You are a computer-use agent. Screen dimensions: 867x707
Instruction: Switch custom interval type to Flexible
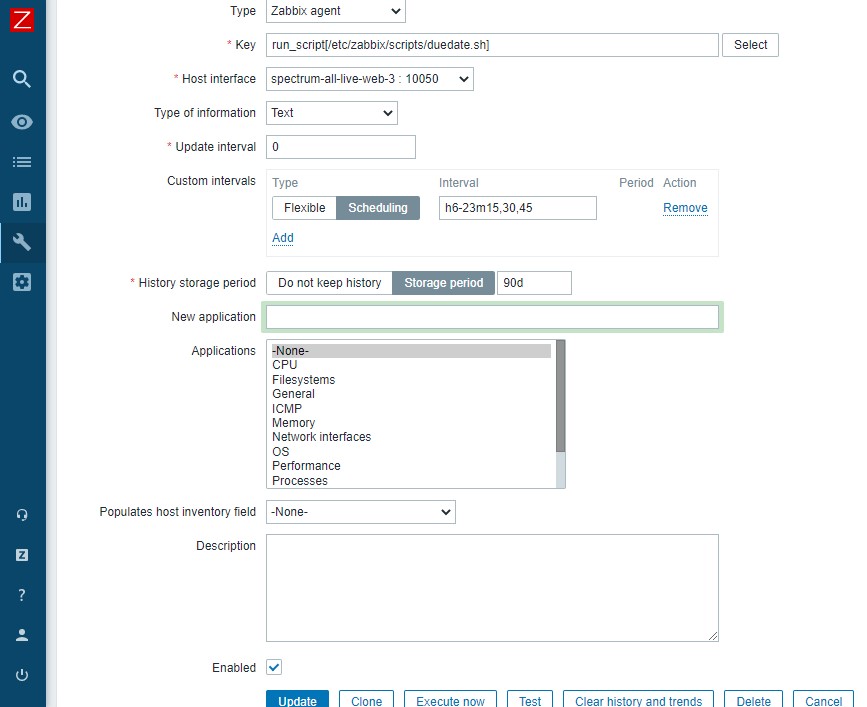point(304,208)
